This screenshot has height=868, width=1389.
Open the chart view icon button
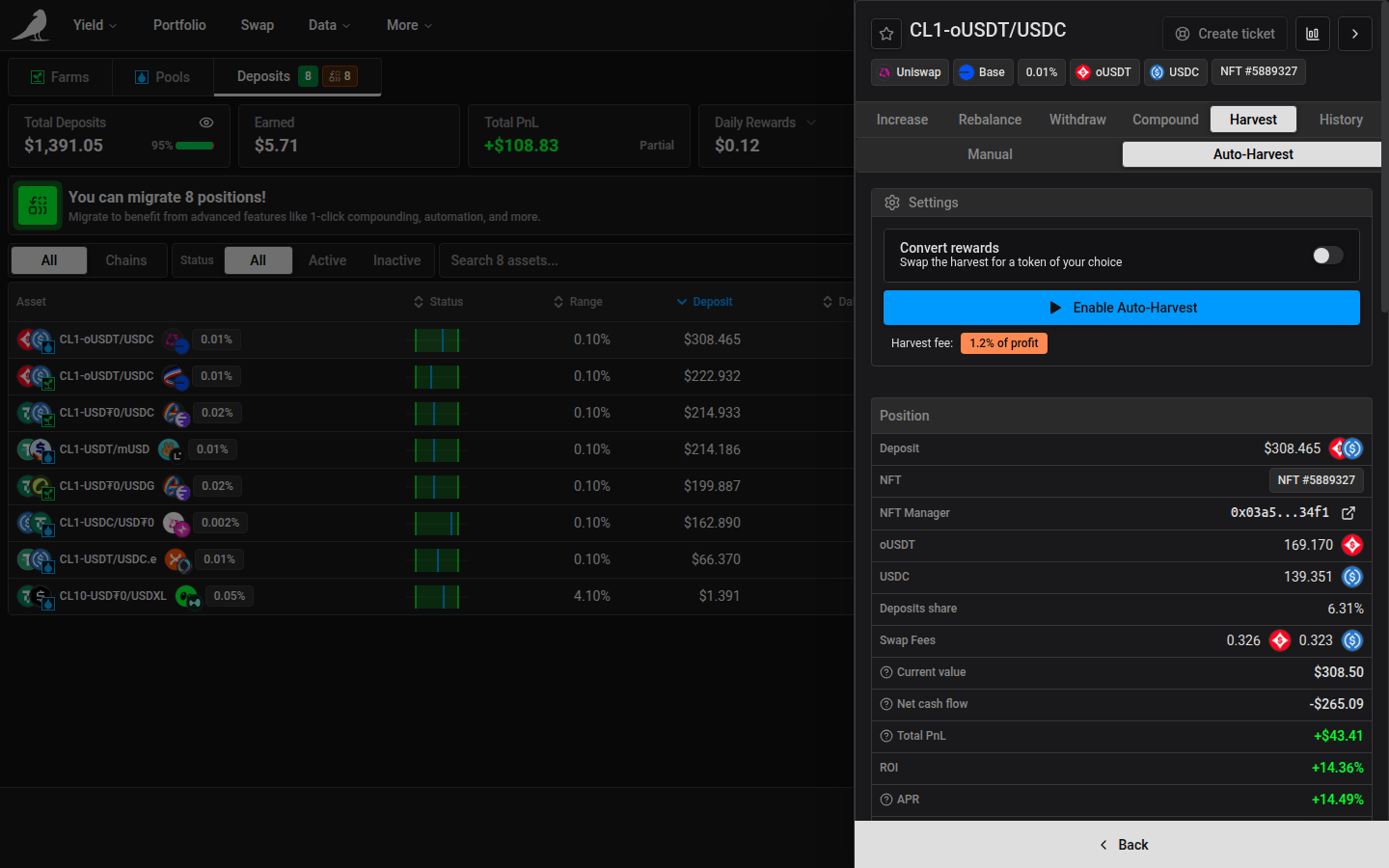[x=1313, y=34]
